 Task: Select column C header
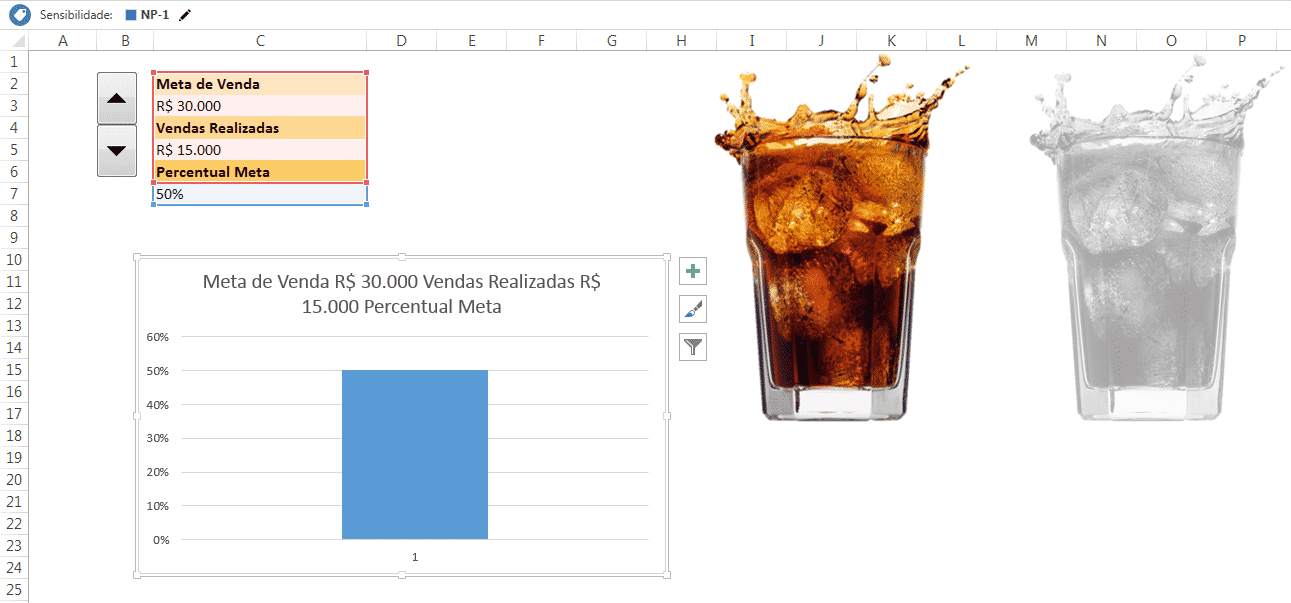click(x=260, y=40)
